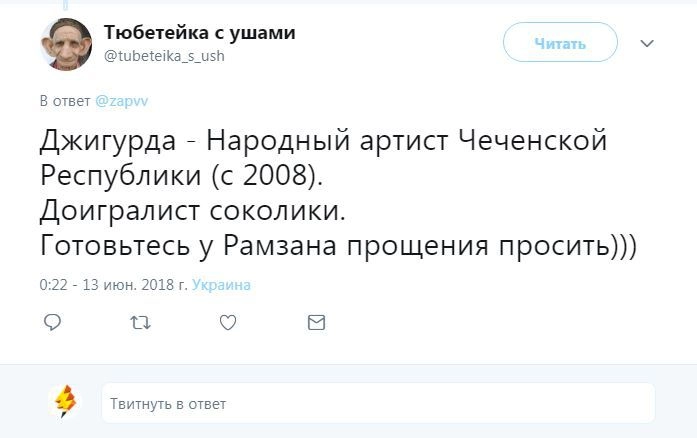The image size is (697, 438).
Task: Open the author's profile picture
Action: pos(66,44)
